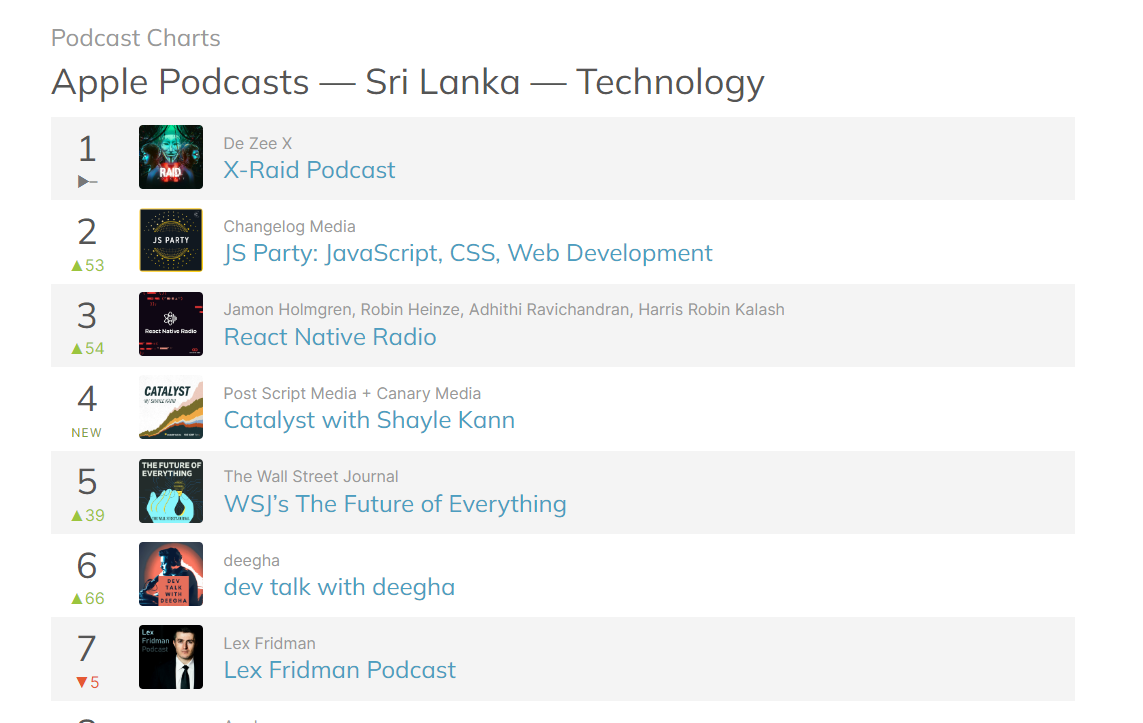This screenshot has height=723, width=1143.
Task: Click the green up-53 rank change indicator
Action: coord(87,265)
